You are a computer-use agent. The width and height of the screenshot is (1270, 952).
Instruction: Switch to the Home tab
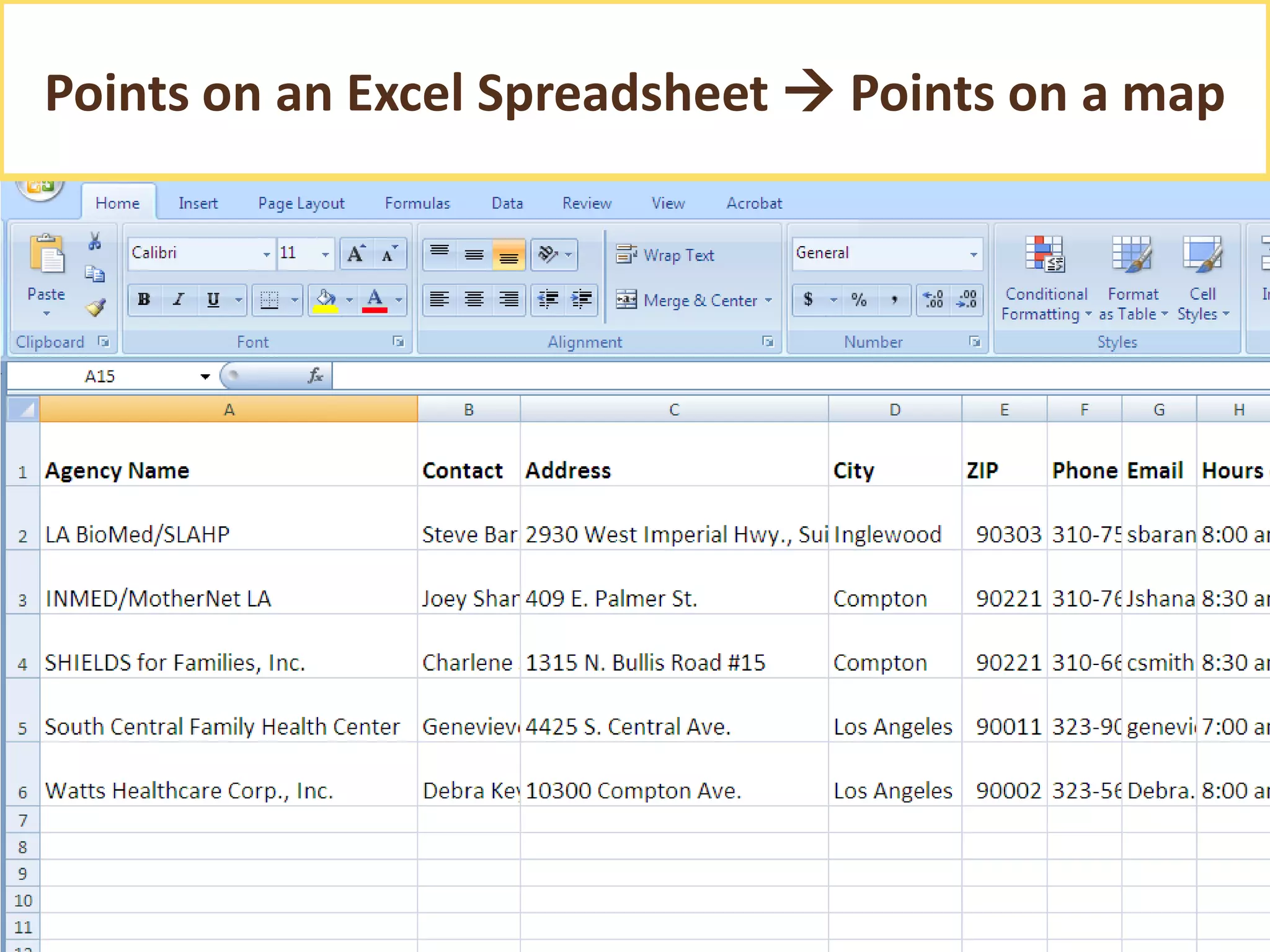pos(118,203)
